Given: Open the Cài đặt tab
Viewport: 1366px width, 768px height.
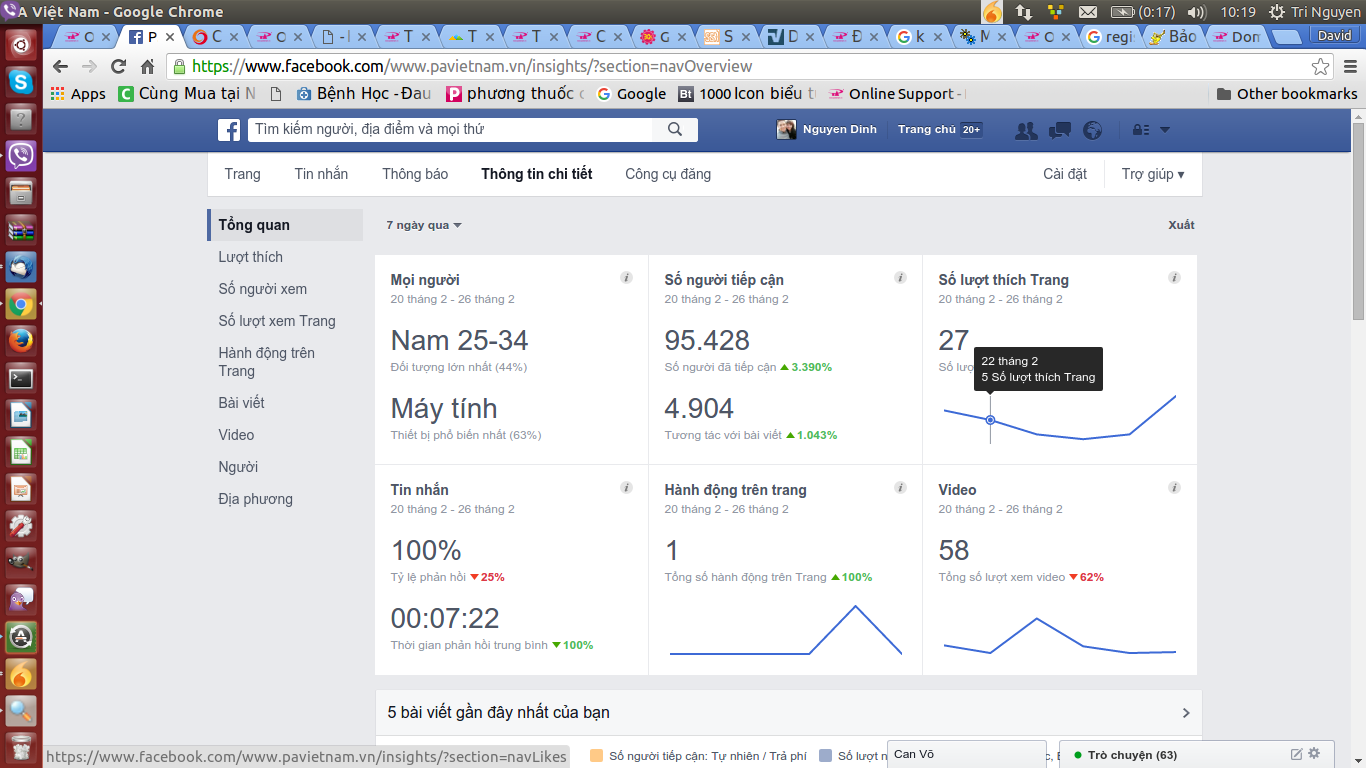Looking at the screenshot, I should click(1065, 174).
